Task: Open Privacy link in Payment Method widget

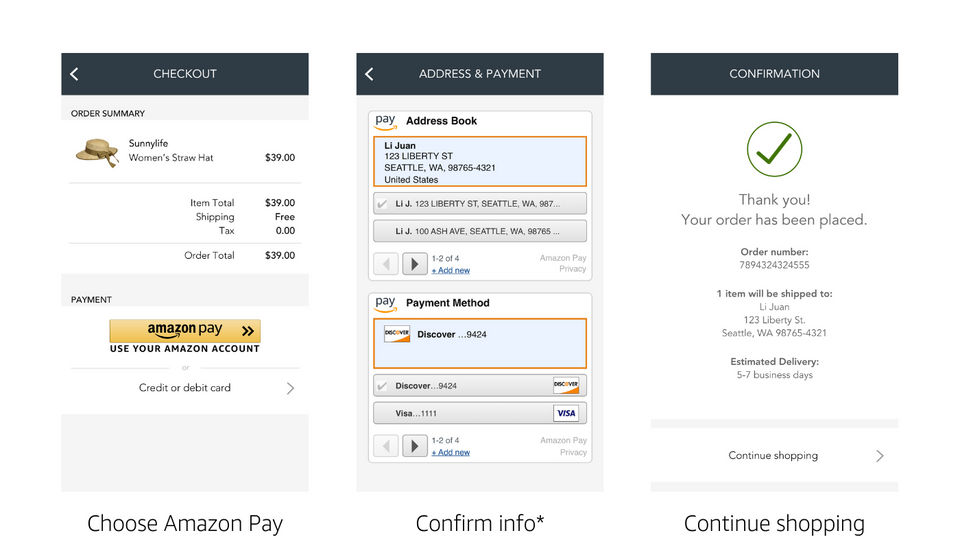Action: coord(573,453)
